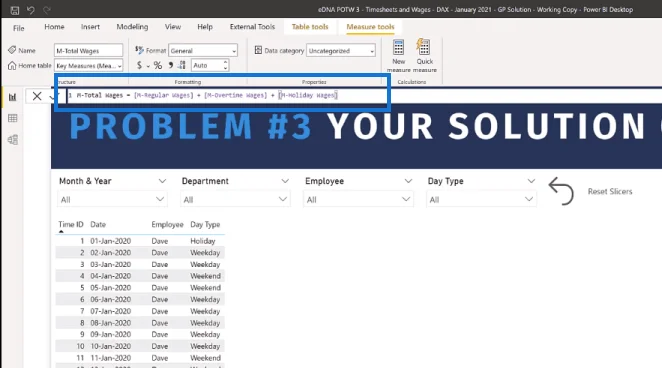The width and height of the screenshot is (662, 368).
Task: Collapse the Employee slicer header chevron
Action: 408,181
